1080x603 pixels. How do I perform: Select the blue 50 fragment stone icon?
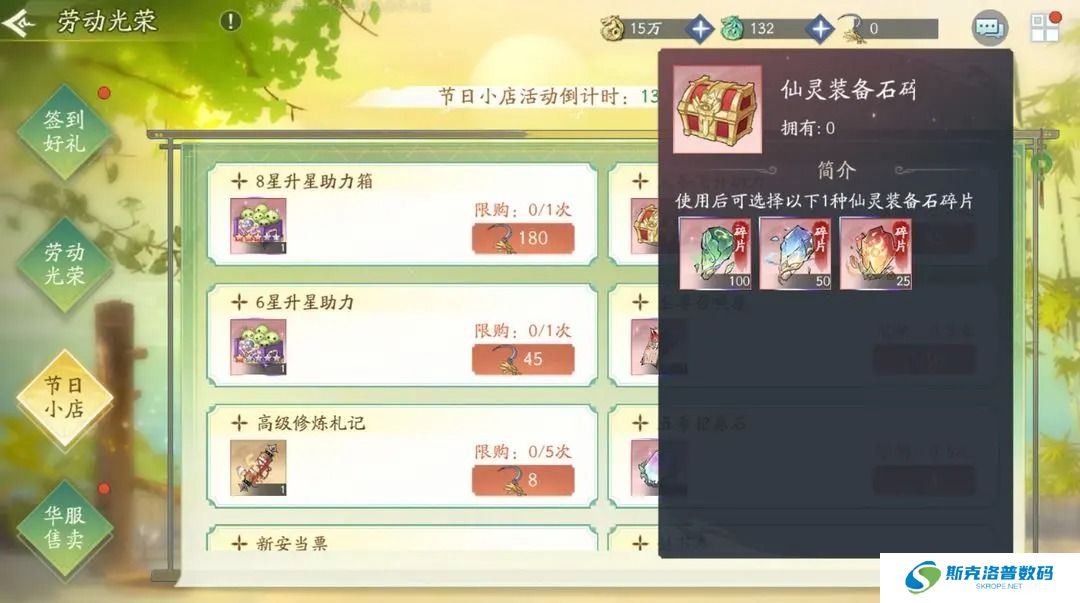click(x=795, y=254)
